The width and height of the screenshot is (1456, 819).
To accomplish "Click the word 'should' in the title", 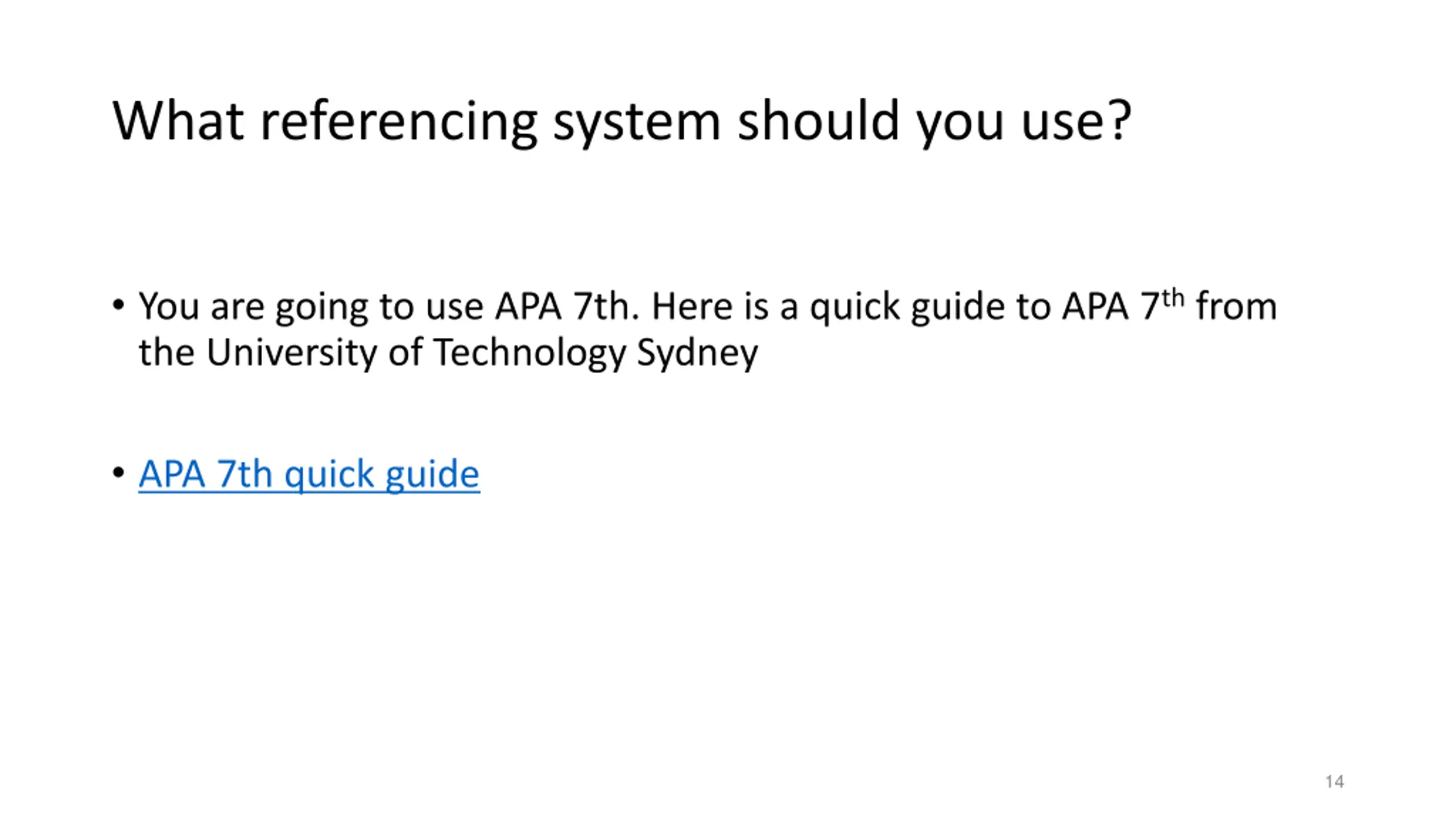I will 818,121.
